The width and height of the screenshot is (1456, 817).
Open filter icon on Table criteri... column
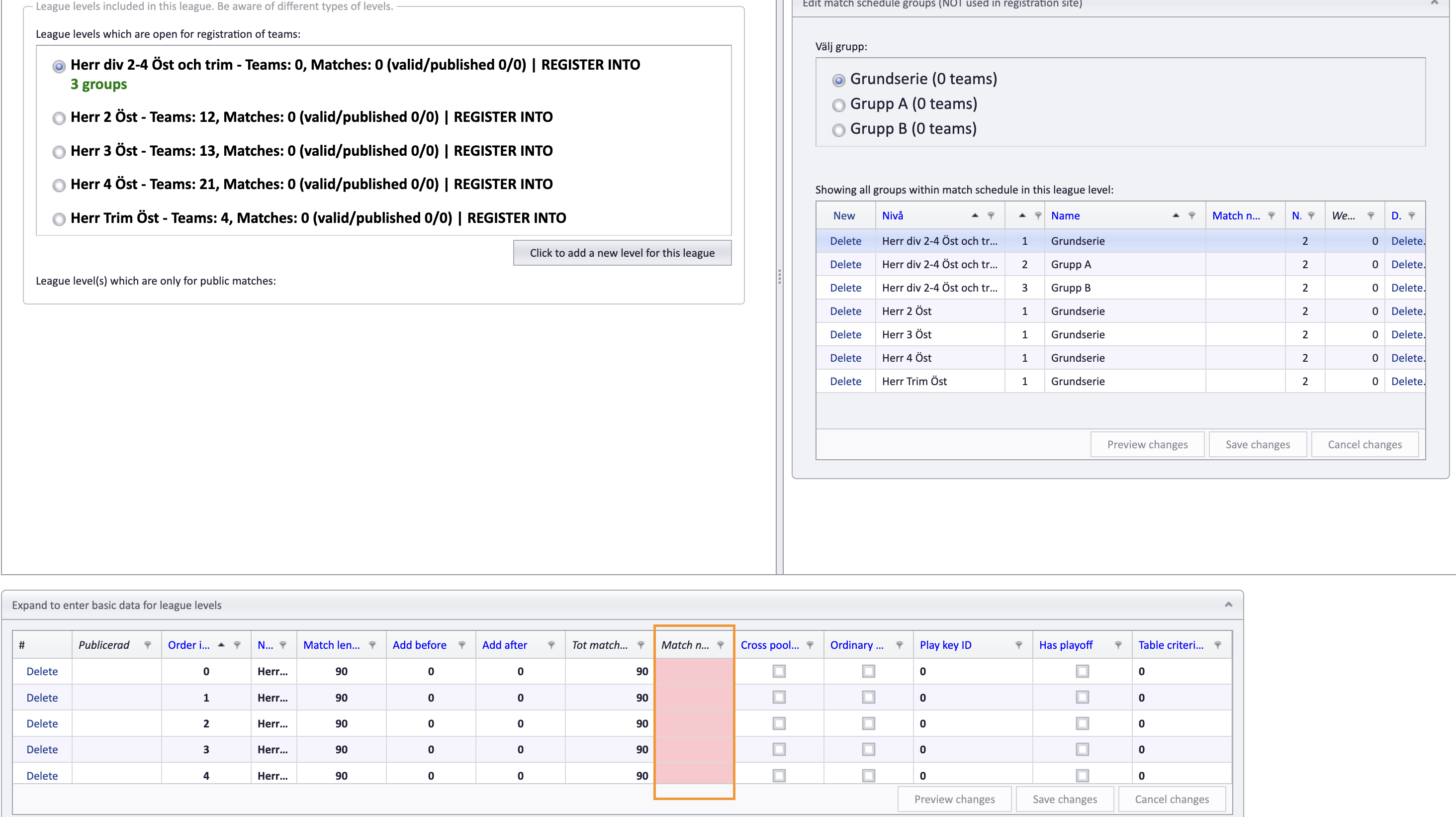coord(1217,645)
